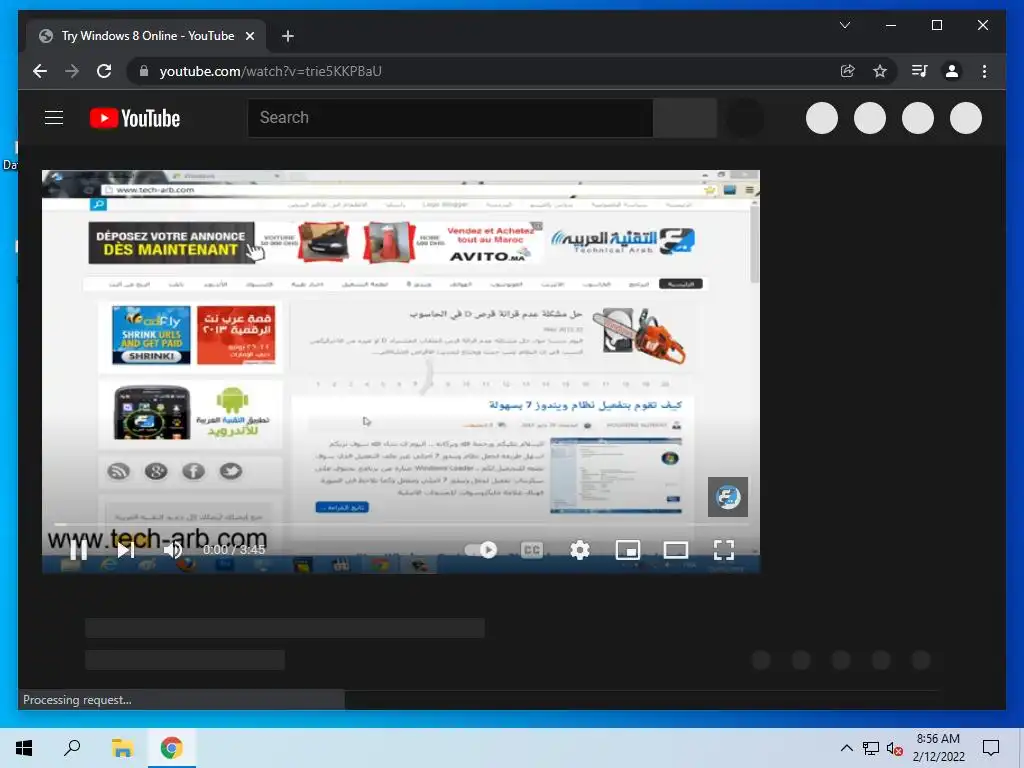Image resolution: width=1024 pixels, height=768 pixels.
Task: Open Chrome three-dot menu
Action: click(x=984, y=71)
